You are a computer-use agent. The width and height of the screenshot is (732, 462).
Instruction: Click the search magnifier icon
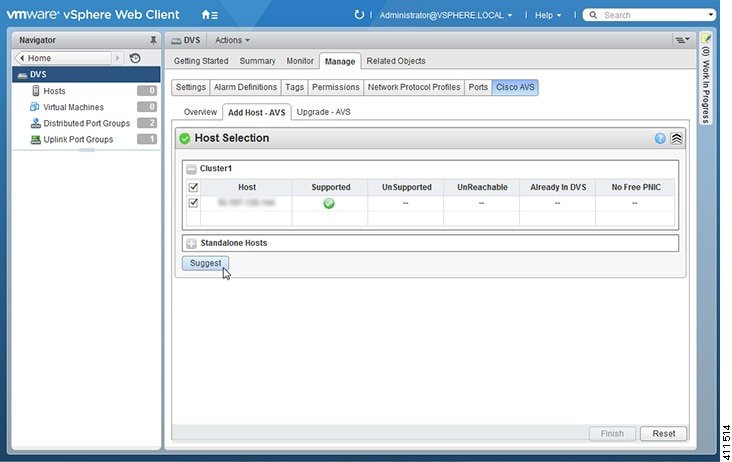(x=593, y=15)
